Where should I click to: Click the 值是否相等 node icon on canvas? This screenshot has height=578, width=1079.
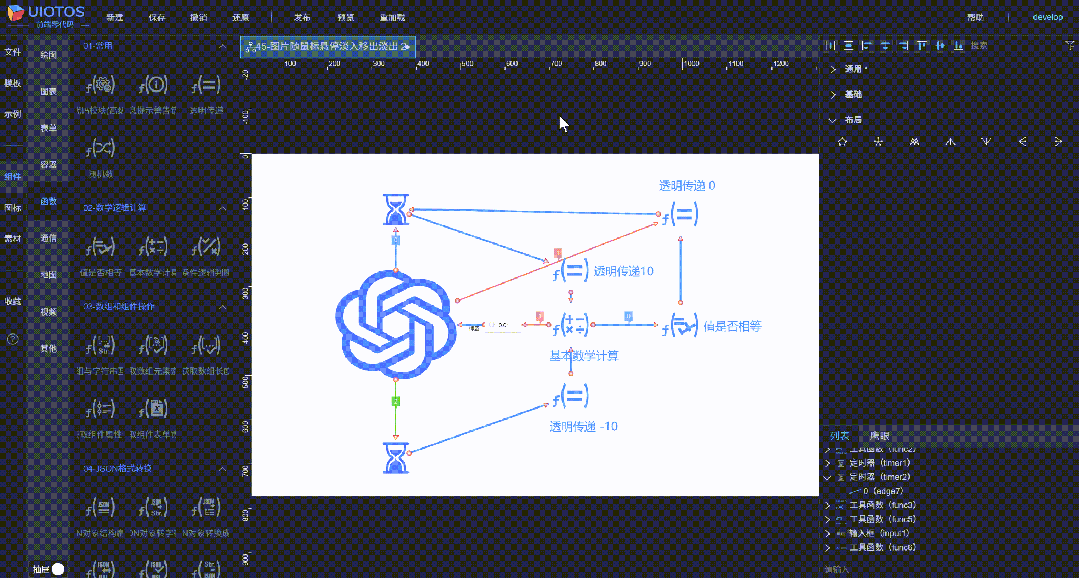coord(681,325)
